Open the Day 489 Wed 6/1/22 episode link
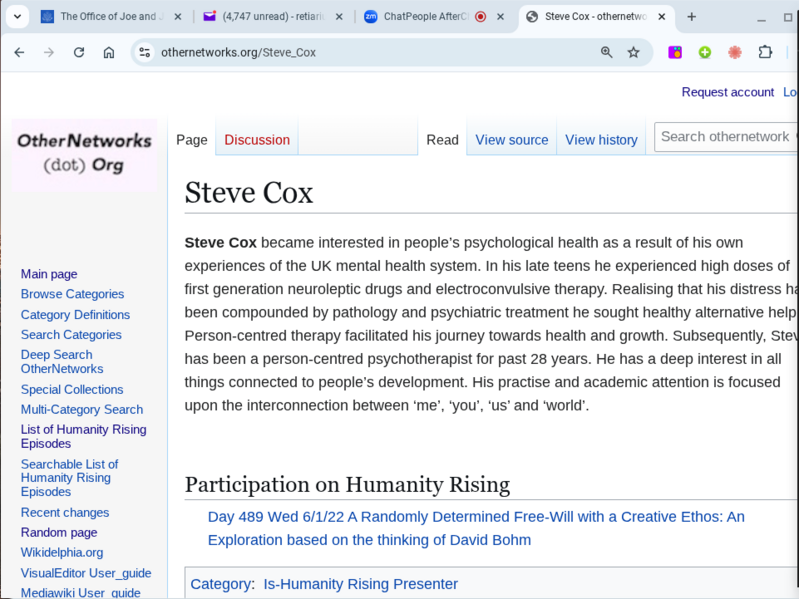Screen dimensions: 799x599 point(476,528)
